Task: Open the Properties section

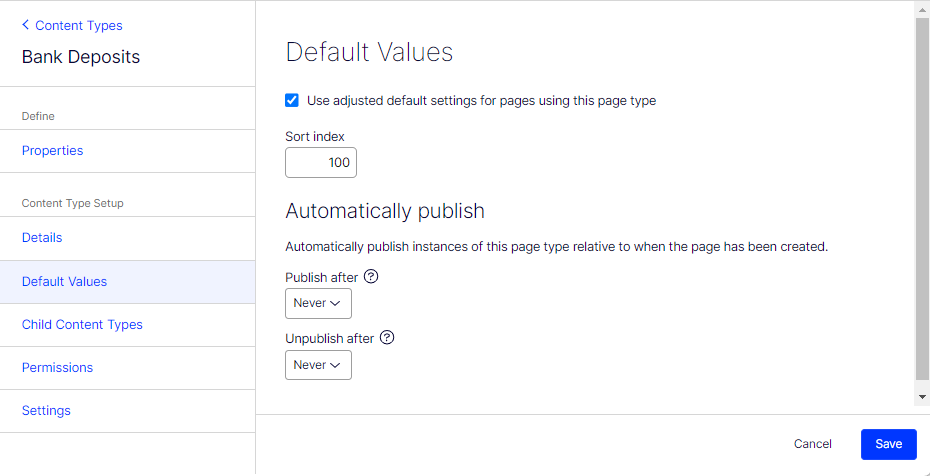Action: 52,151
